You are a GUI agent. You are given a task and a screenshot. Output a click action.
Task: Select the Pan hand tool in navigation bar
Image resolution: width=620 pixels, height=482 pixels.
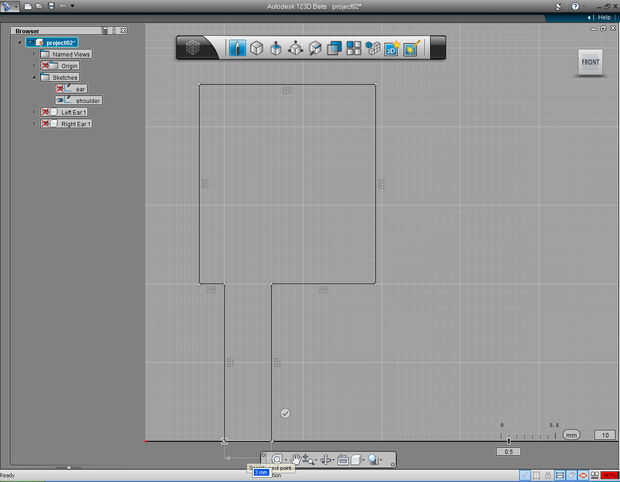coord(296,459)
